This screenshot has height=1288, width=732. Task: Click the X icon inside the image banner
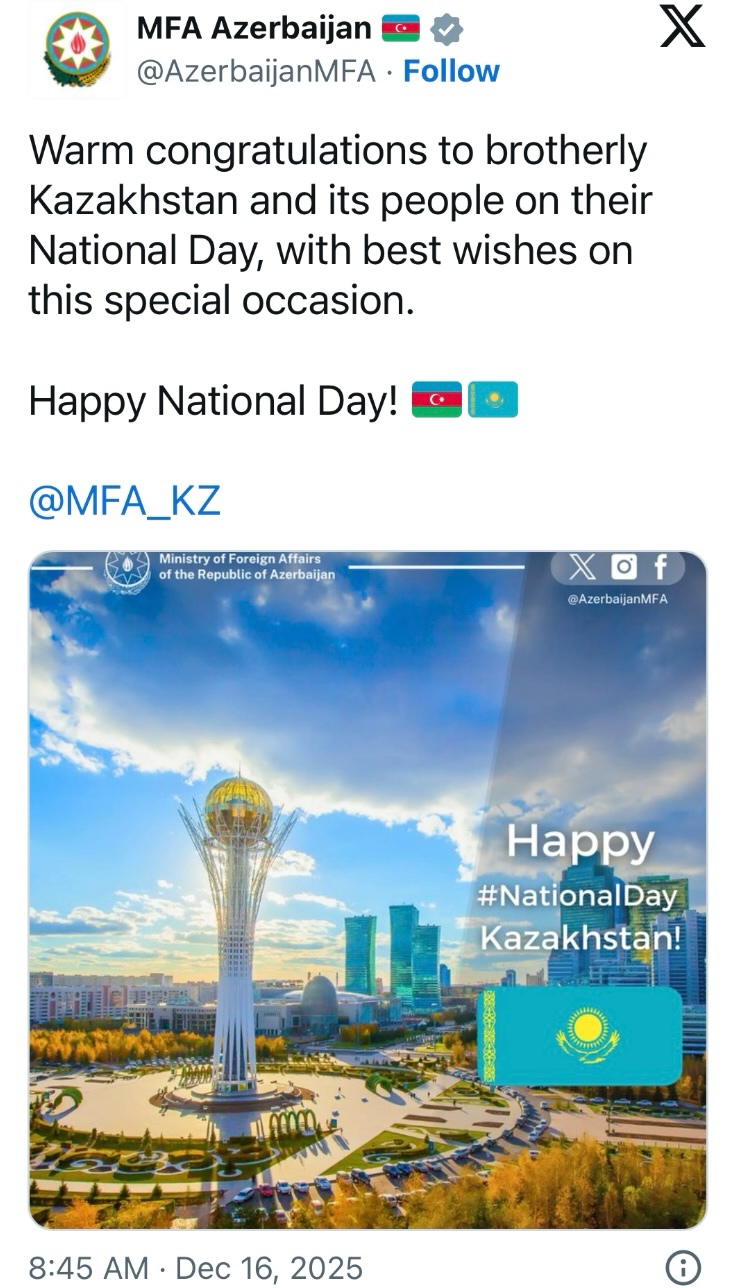click(x=582, y=568)
